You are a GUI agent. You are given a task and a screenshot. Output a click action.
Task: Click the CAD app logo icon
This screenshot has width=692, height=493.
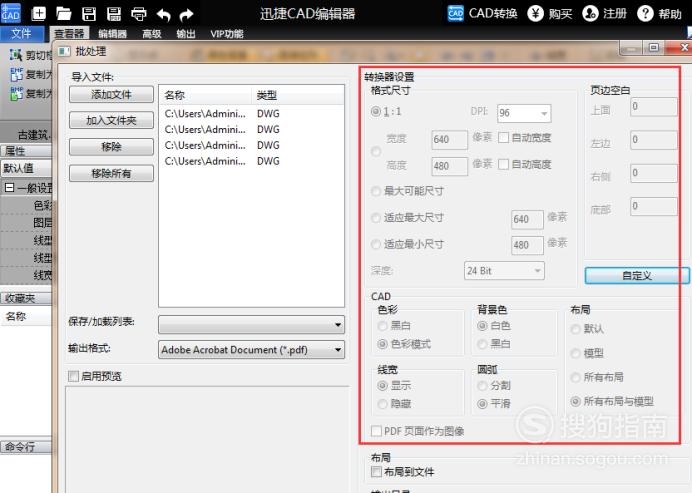10,13
